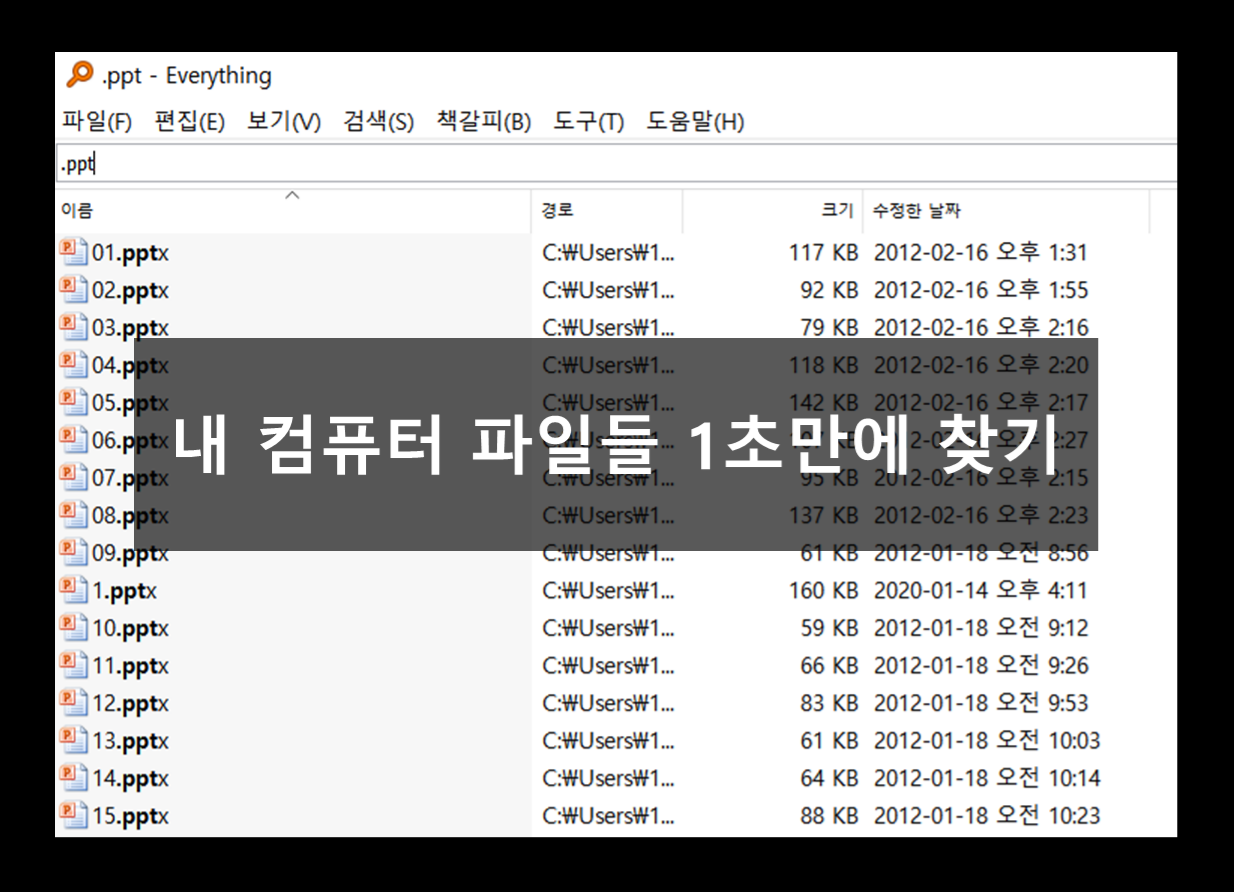The height and width of the screenshot is (893, 1234).
Task: Select the PowerPoint icon of 05.pptx
Action: 73,402
